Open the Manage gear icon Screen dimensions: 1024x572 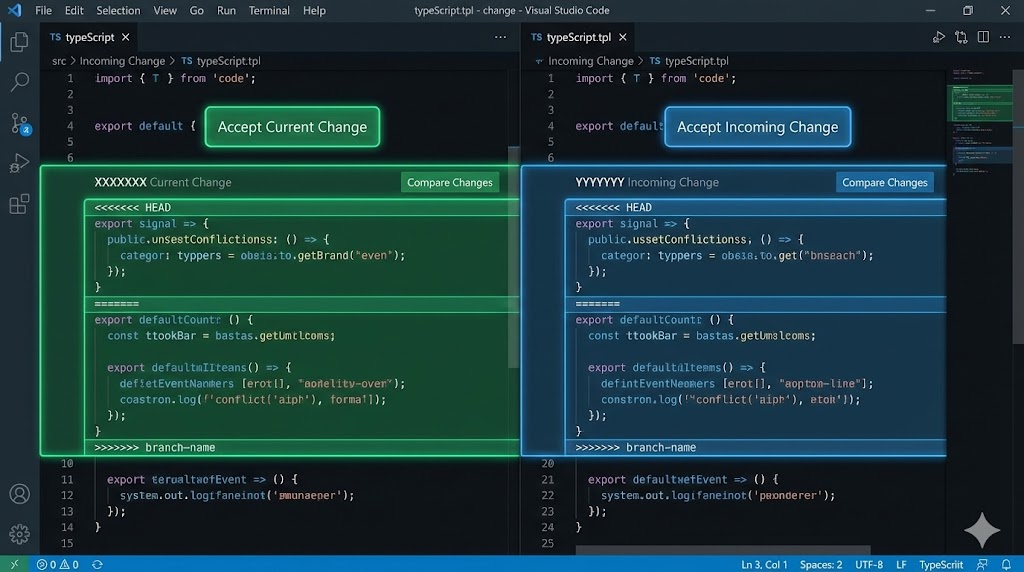pos(19,534)
